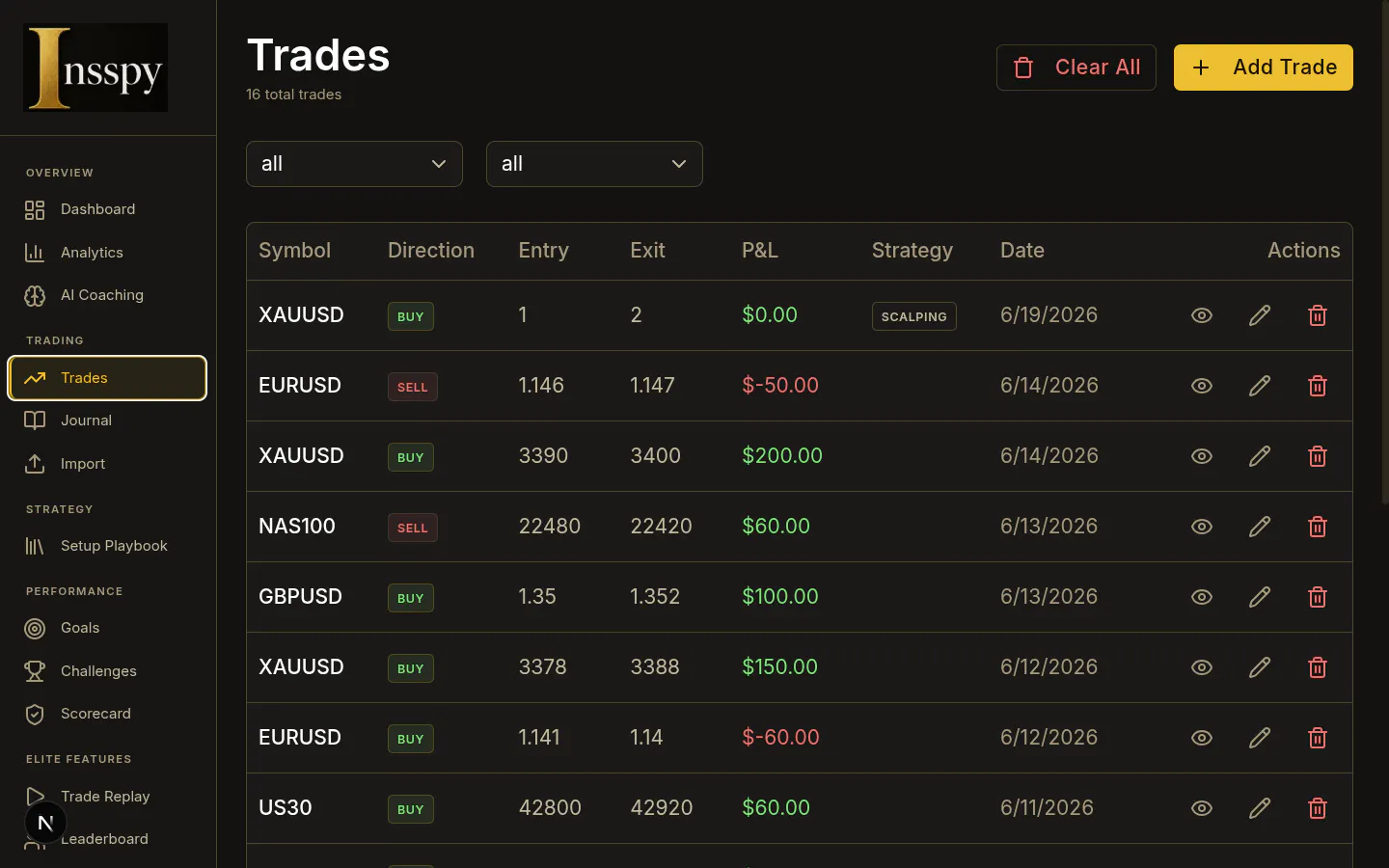Click the Add Trade button
Image resolution: width=1389 pixels, height=868 pixels.
click(x=1264, y=68)
